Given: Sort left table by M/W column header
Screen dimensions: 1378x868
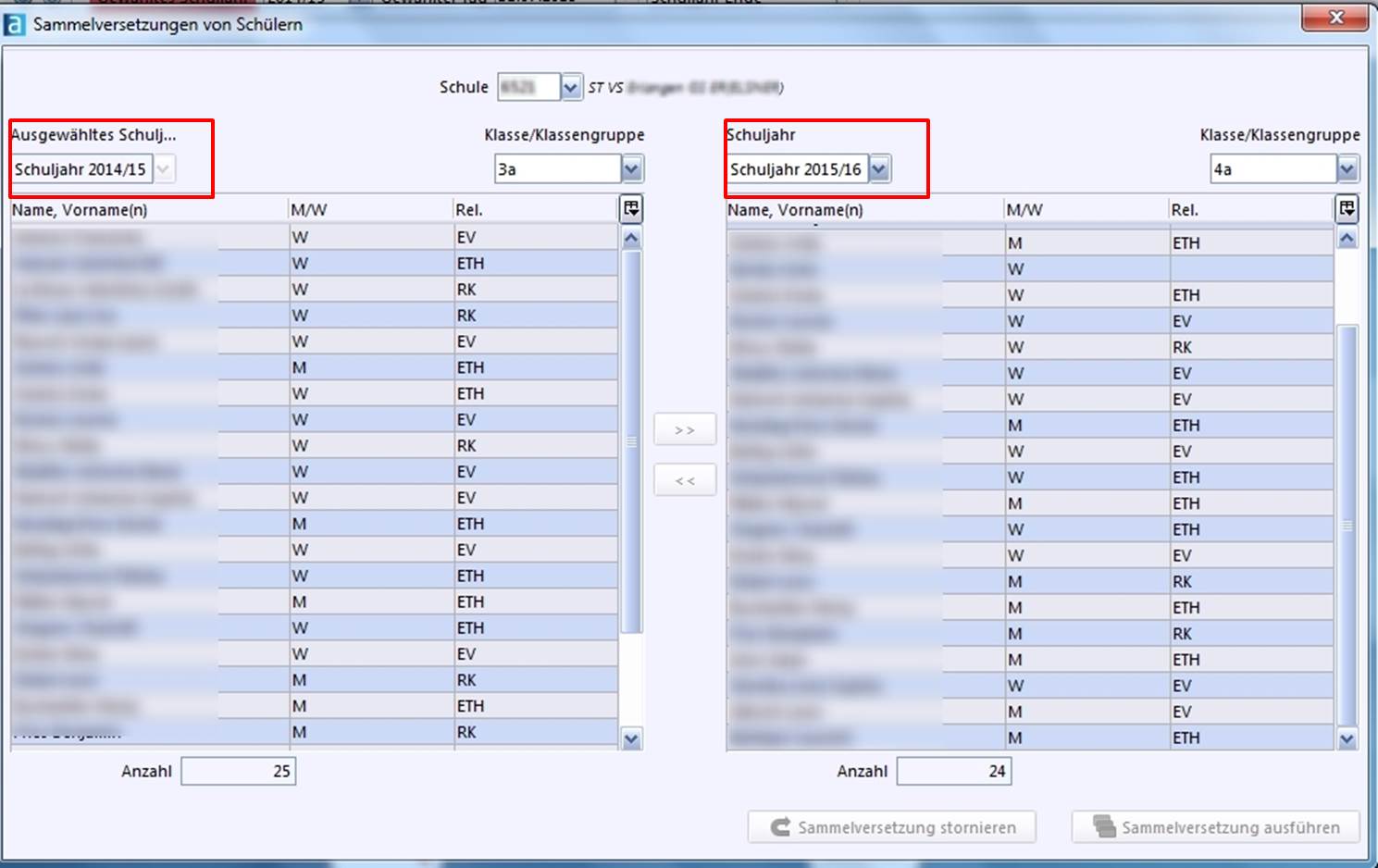Looking at the screenshot, I should (x=370, y=210).
